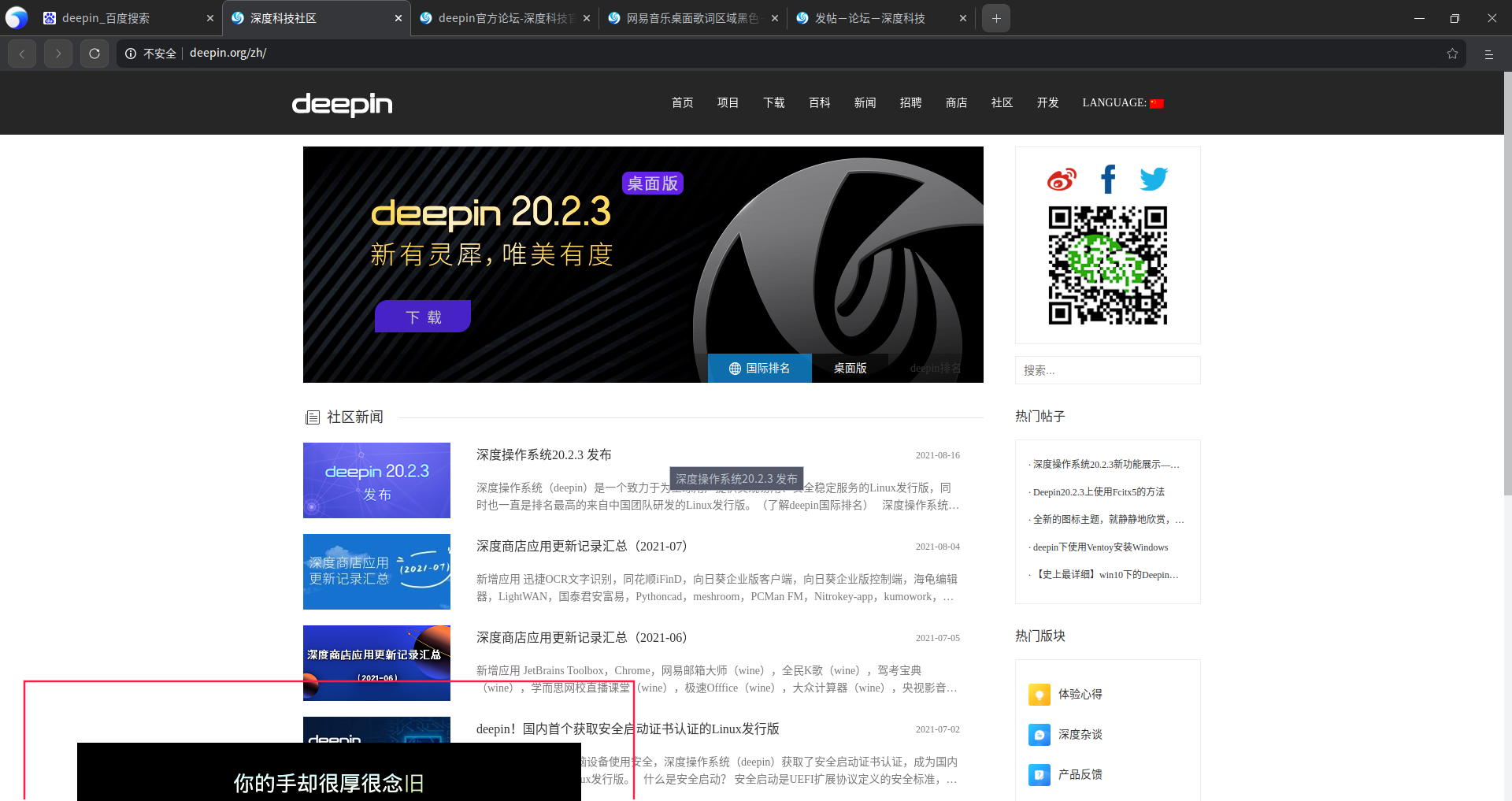
Task: Click the browser reload icon
Action: pos(94,54)
